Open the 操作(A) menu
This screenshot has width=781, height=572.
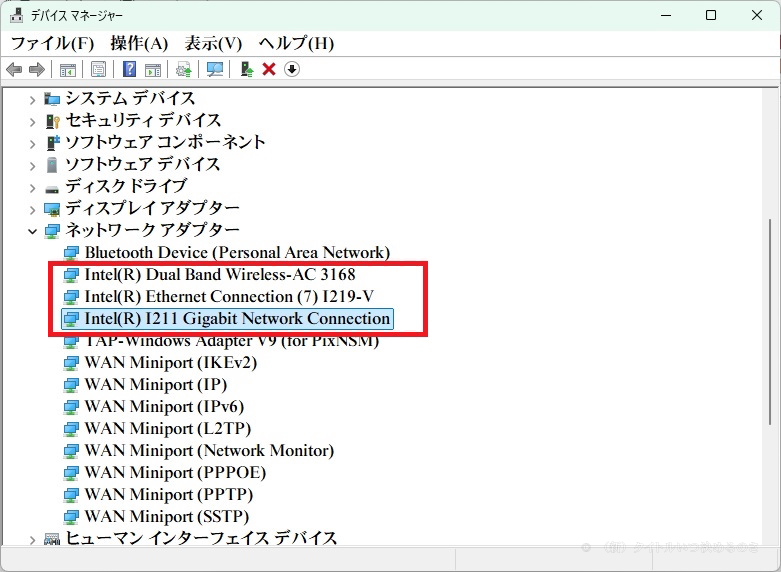click(x=139, y=43)
